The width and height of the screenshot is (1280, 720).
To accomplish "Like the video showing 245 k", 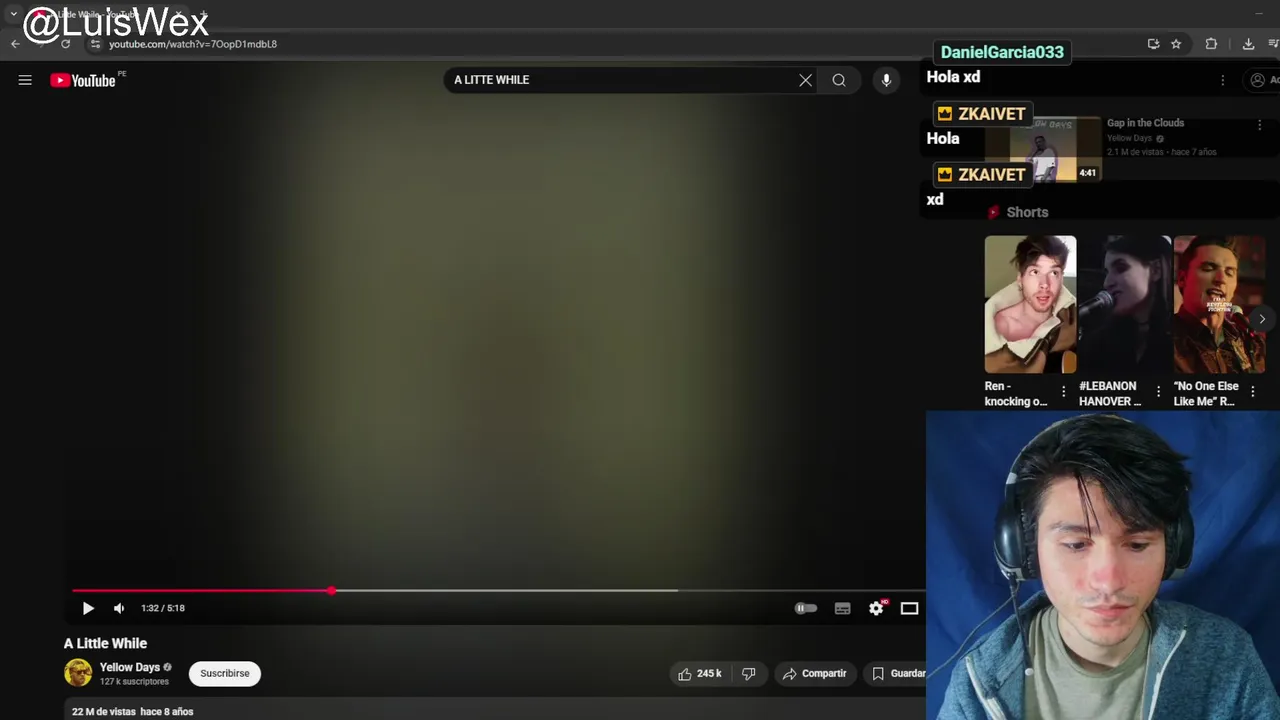I will click(700, 674).
